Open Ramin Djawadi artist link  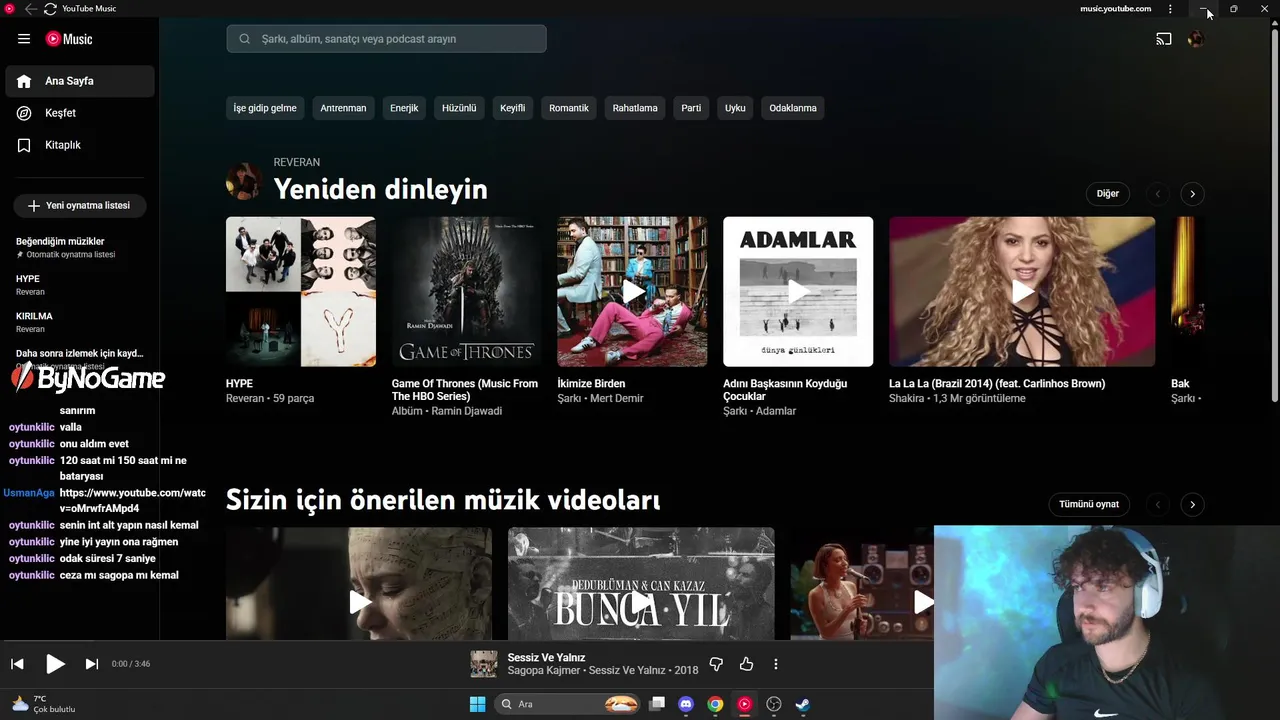click(x=467, y=411)
